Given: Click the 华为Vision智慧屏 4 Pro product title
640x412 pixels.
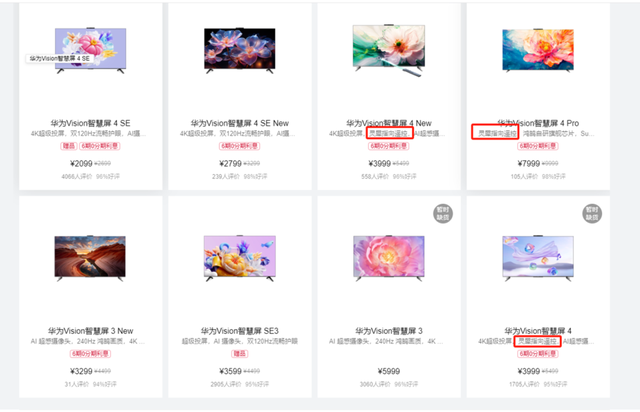Looking at the screenshot, I should click(x=538, y=123).
